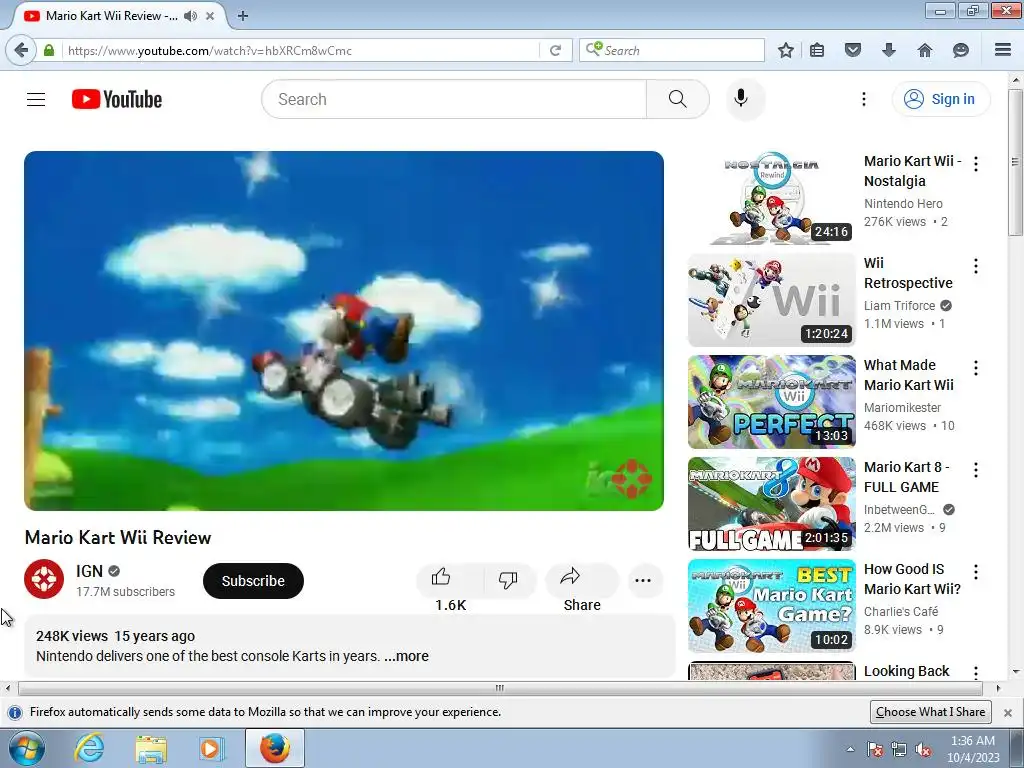Image resolution: width=1024 pixels, height=768 pixels.
Task: Click Liam Triforce channel name
Action: tap(899, 306)
